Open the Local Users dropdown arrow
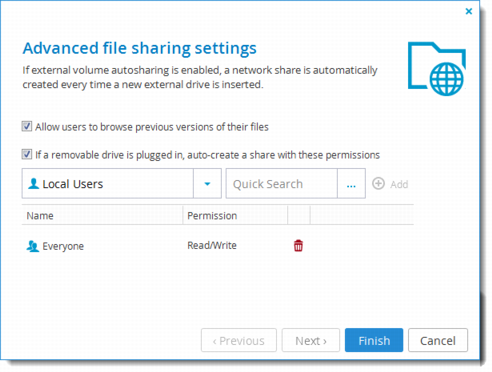The width and height of the screenshot is (492, 372). pos(207,184)
